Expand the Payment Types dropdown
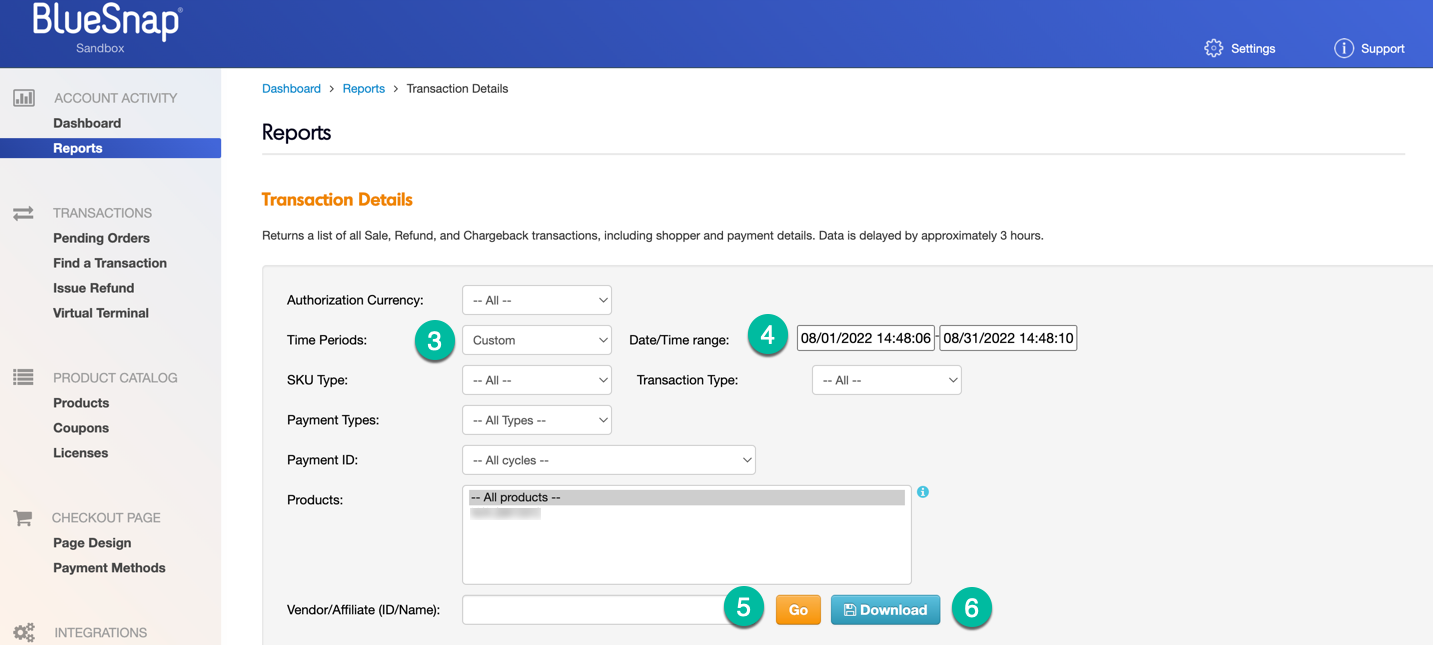 point(537,420)
